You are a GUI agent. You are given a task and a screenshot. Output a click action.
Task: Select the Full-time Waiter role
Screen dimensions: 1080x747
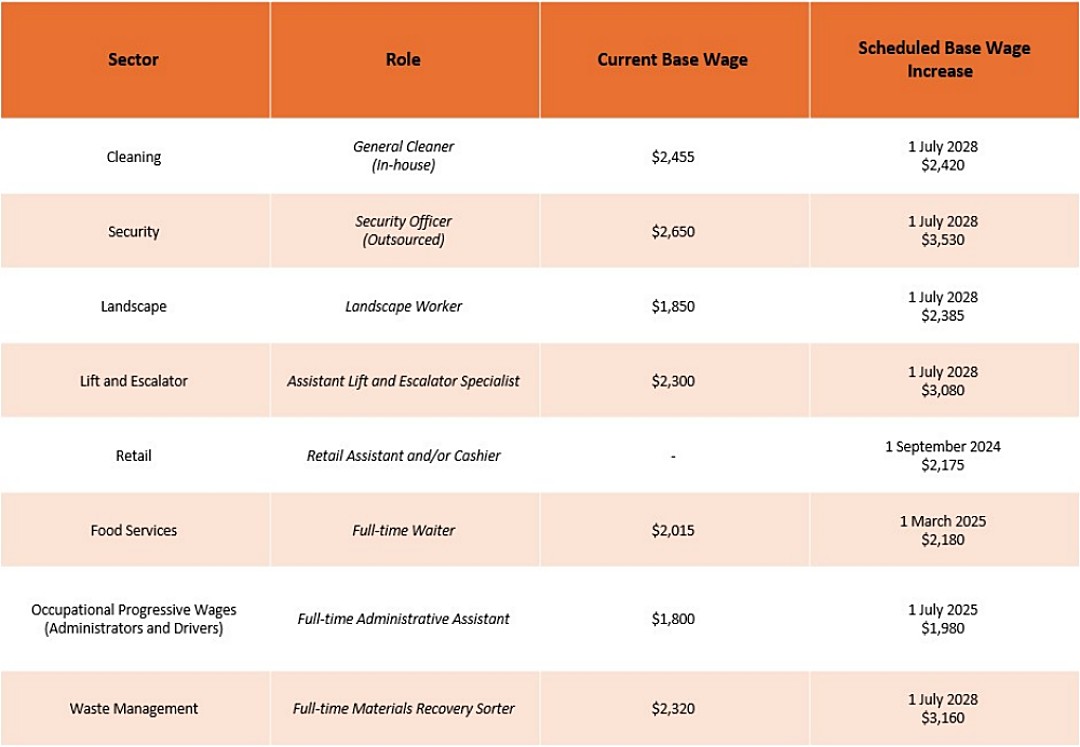click(x=404, y=530)
